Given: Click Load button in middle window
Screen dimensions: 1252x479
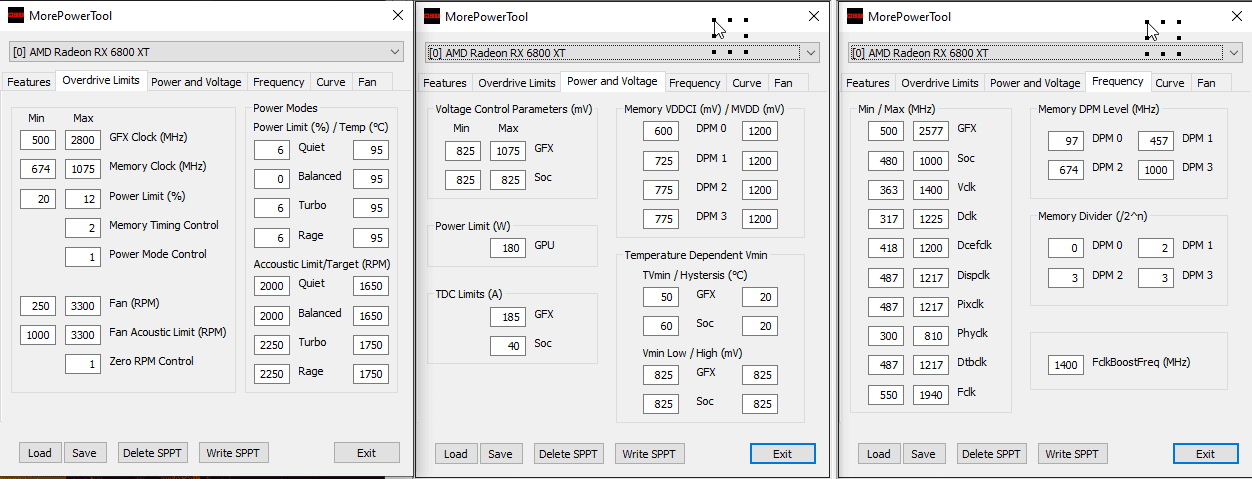Looking at the screenshot, I should [x=456, y=454].
